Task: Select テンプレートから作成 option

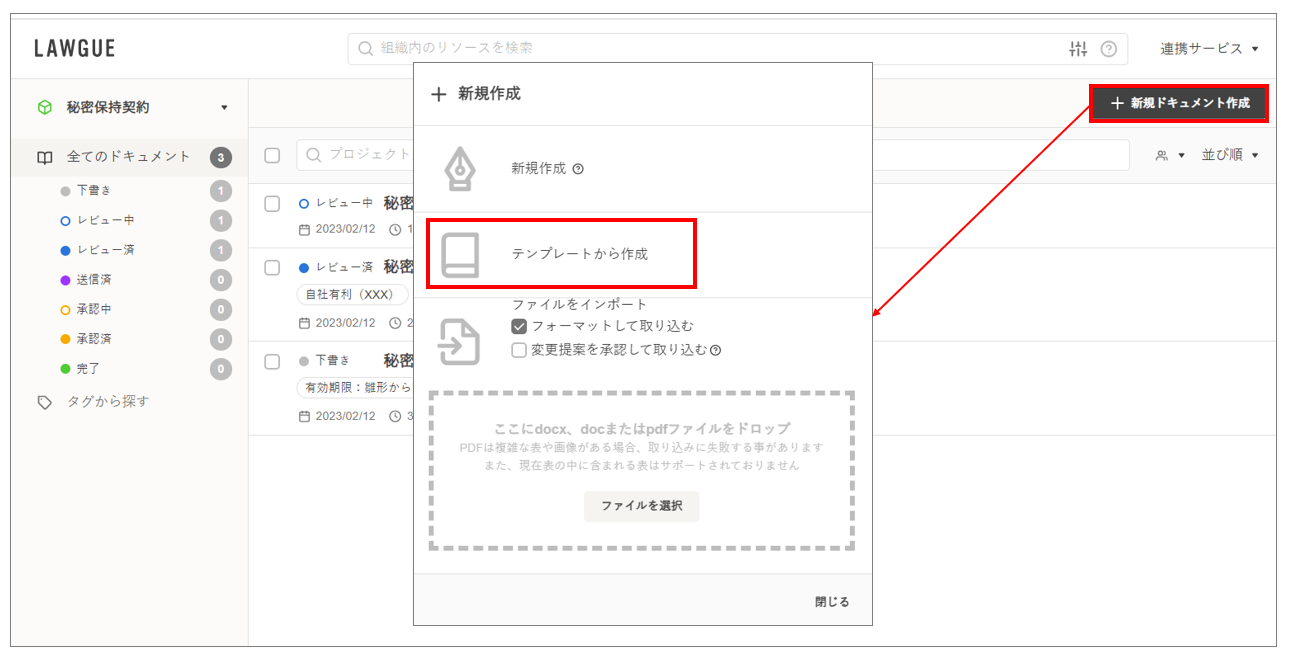Action: click(579, 254)
